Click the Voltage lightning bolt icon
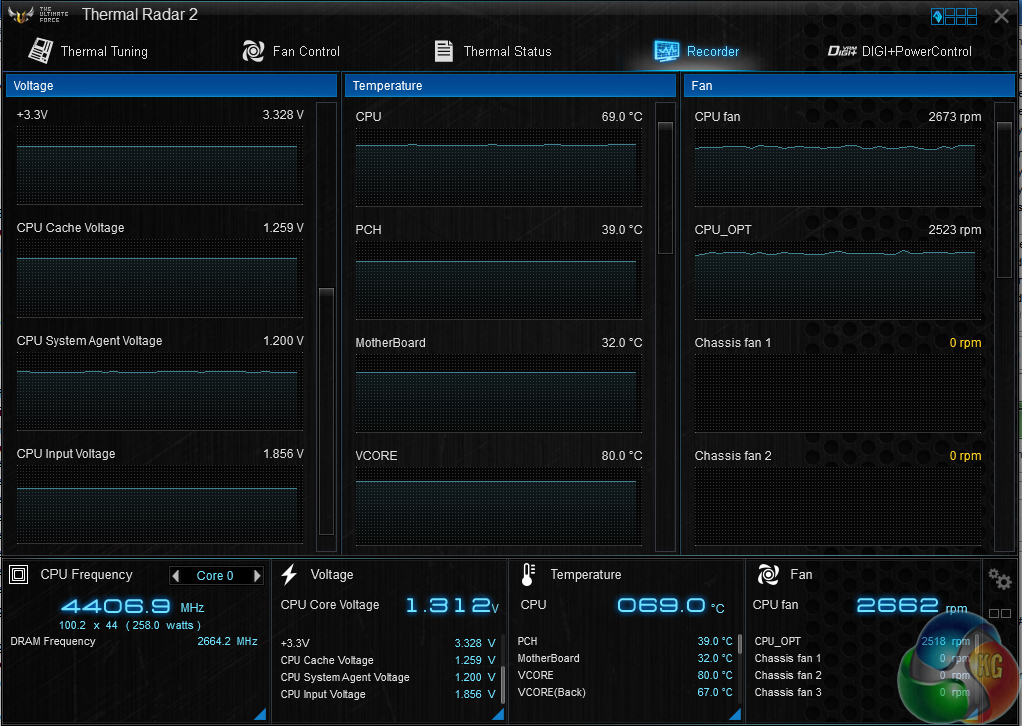This screenshot has height=726, width=1022. (x=289, y=574)
